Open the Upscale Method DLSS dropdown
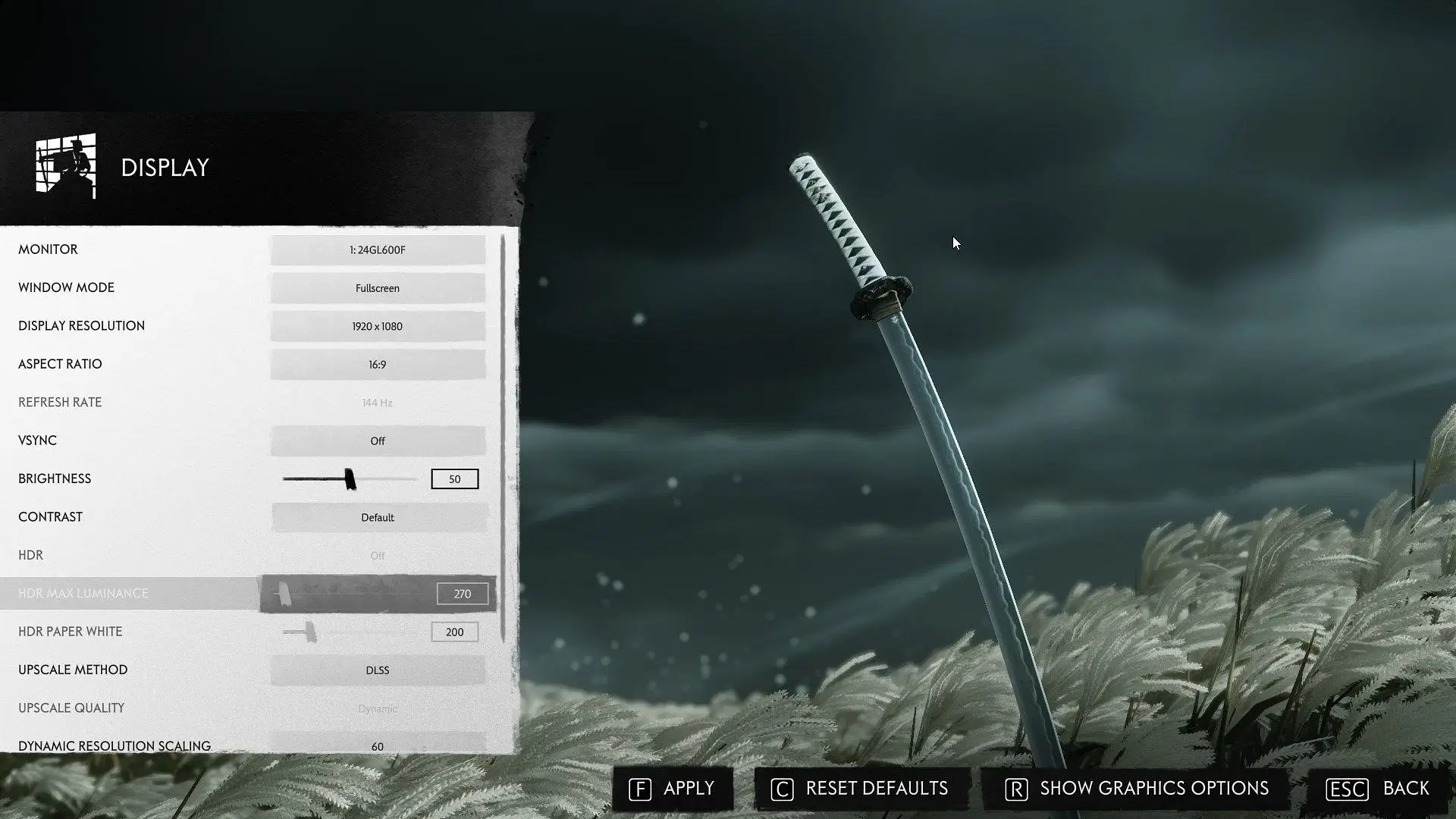1456x819 pixels. tap(377, 670)
